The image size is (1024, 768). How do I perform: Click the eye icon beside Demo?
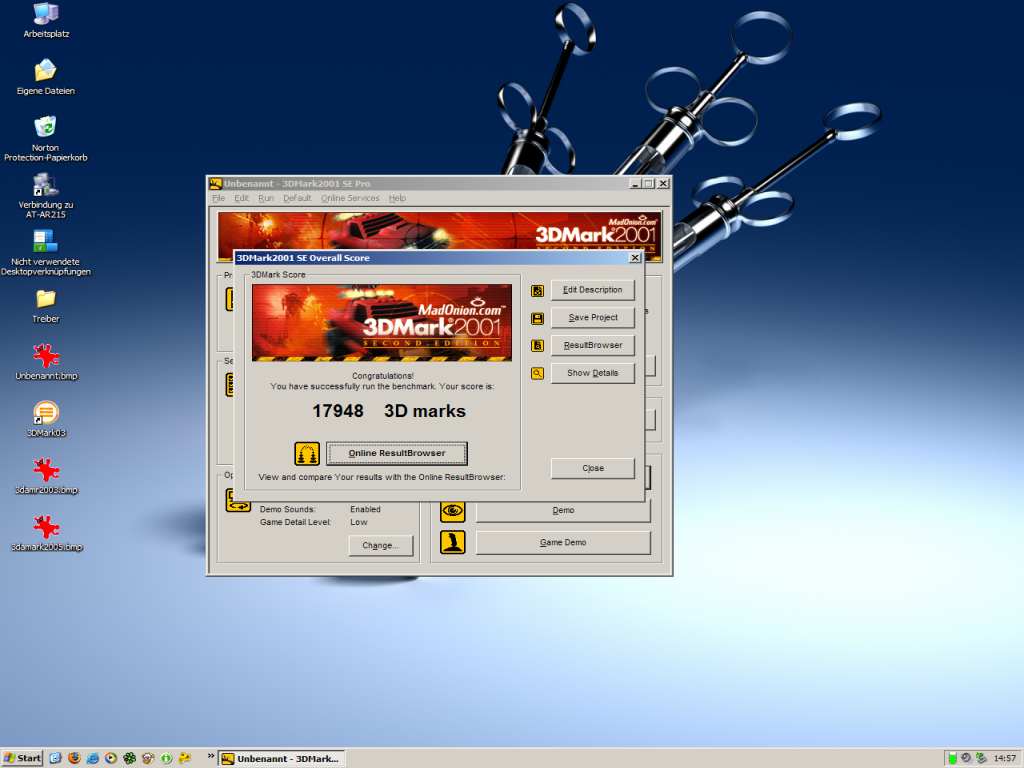click(453, 511)
